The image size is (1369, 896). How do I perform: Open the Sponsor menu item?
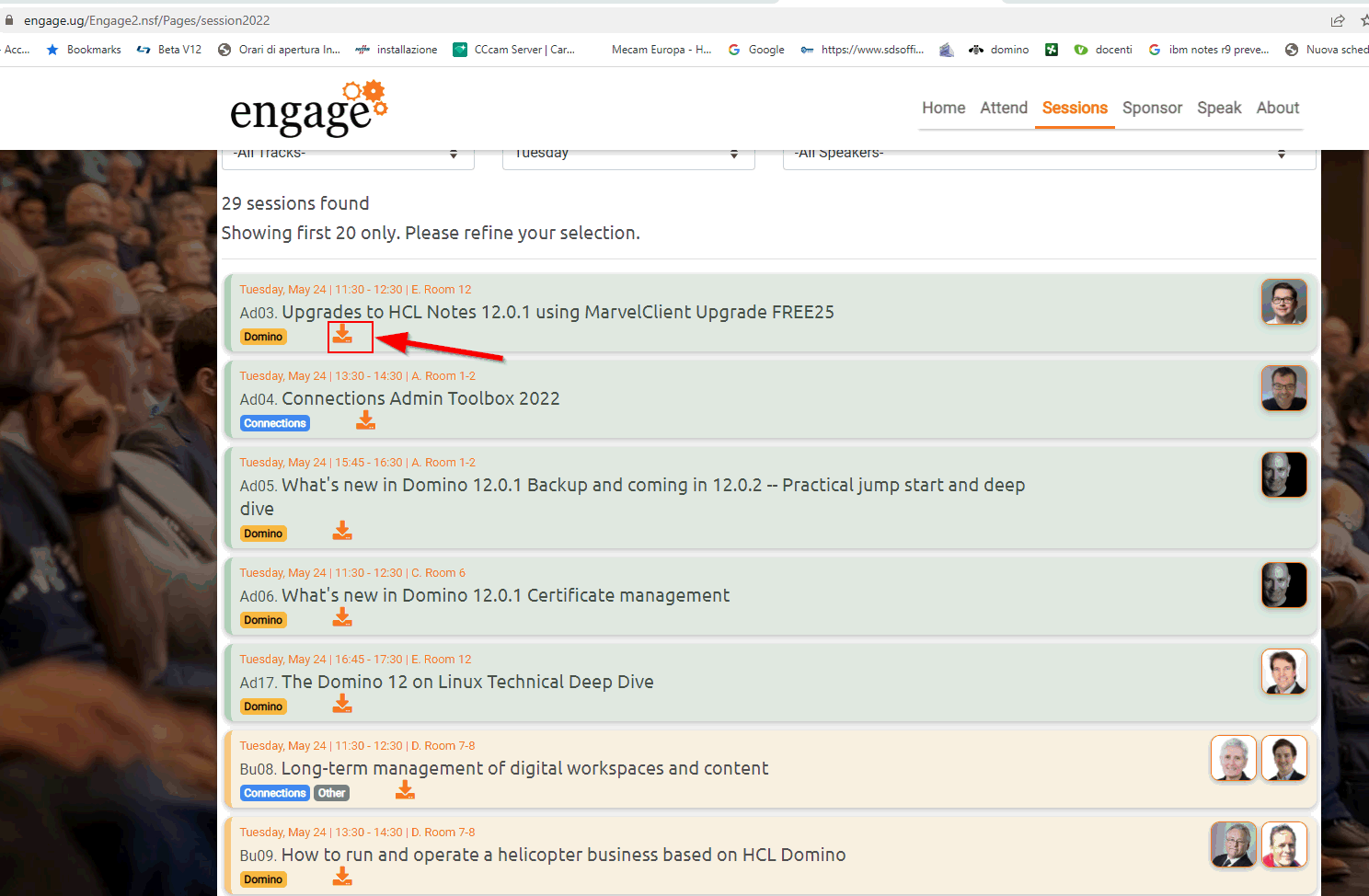[1152, 108]
